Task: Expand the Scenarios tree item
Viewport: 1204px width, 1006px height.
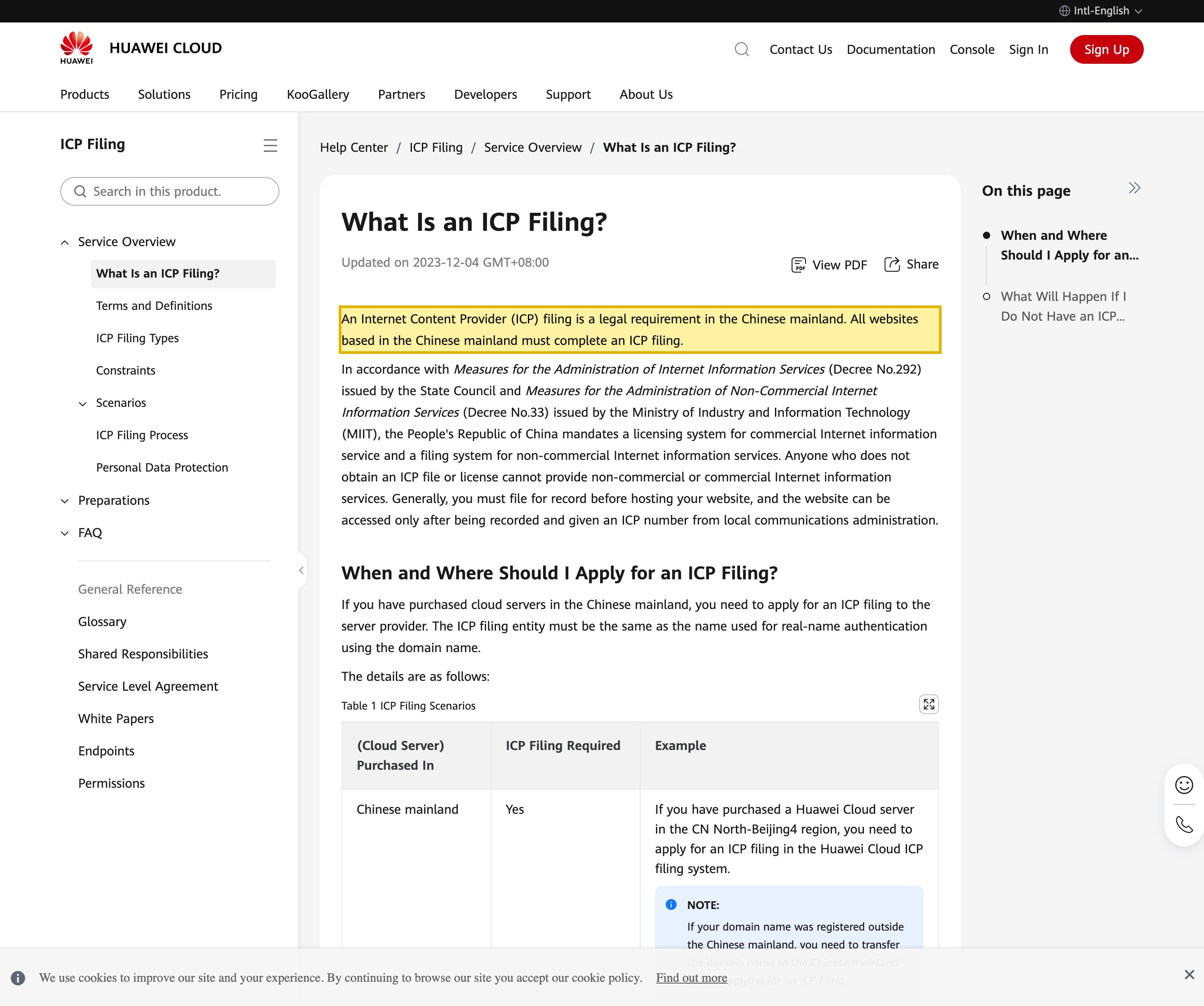Action: click(83, 404)
